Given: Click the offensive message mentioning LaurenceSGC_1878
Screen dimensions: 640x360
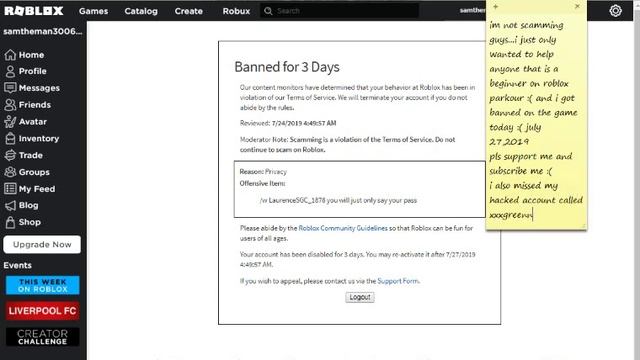Looking at the screenshot, I should click(x=338, y=200).
